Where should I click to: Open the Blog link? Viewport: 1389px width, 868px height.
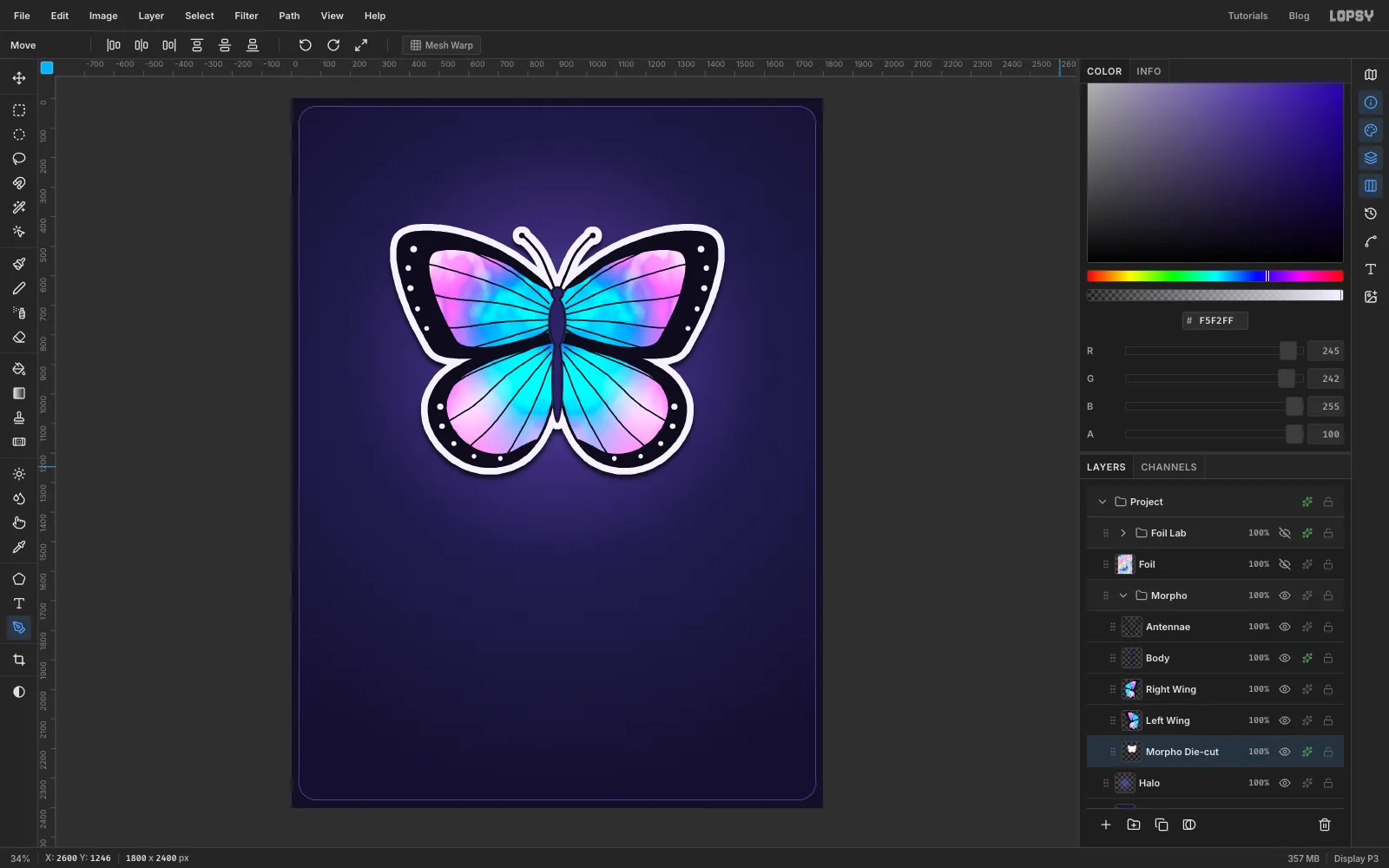click(1299, 16)
